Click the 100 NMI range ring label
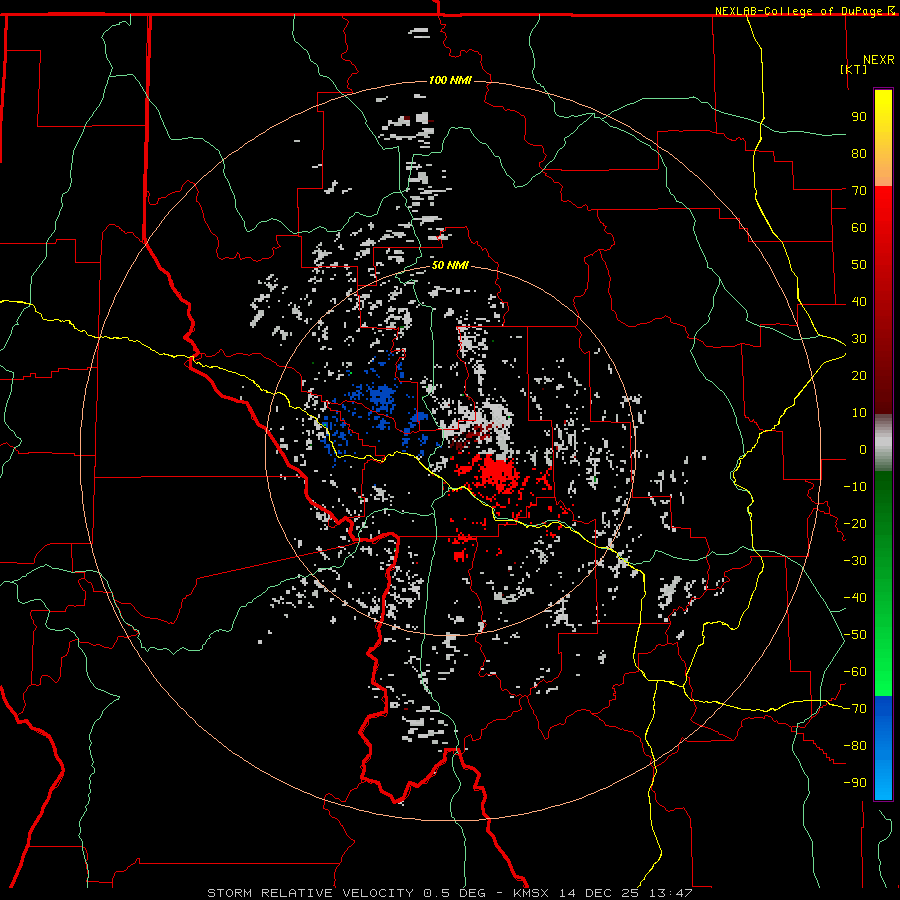This screenshot has height=900, width=900. [450, 80]
